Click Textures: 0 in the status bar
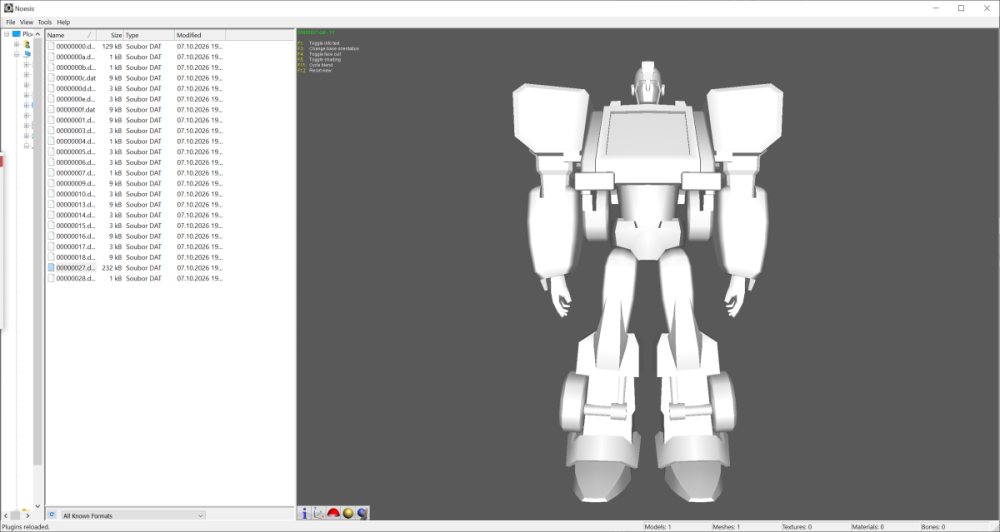The width and height of the screenshot is (1000, 532). click(x=797, y=527)
